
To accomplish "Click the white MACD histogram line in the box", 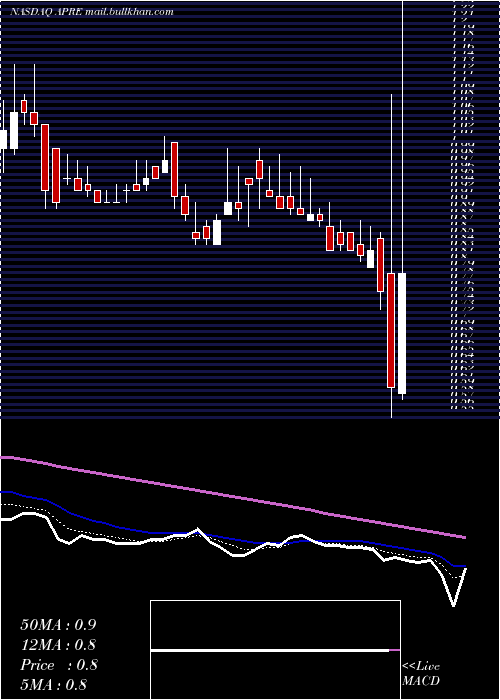I will [270, 650].
